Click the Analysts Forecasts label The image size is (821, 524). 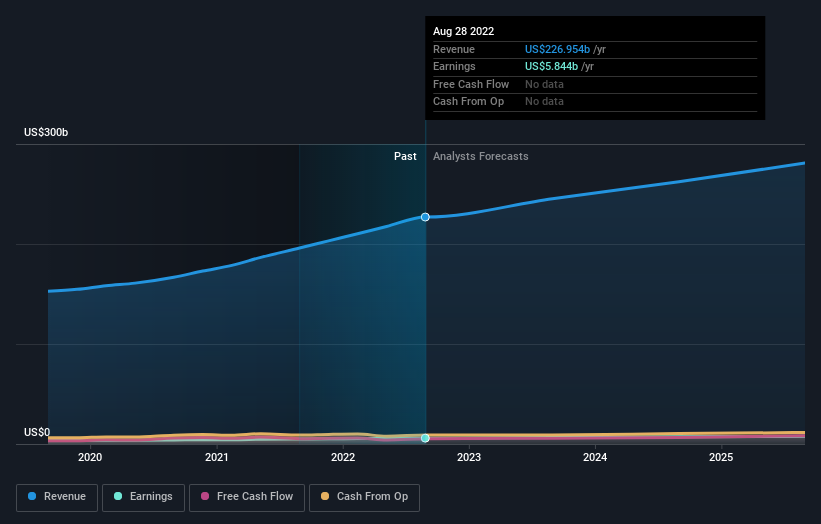[481, 156]
